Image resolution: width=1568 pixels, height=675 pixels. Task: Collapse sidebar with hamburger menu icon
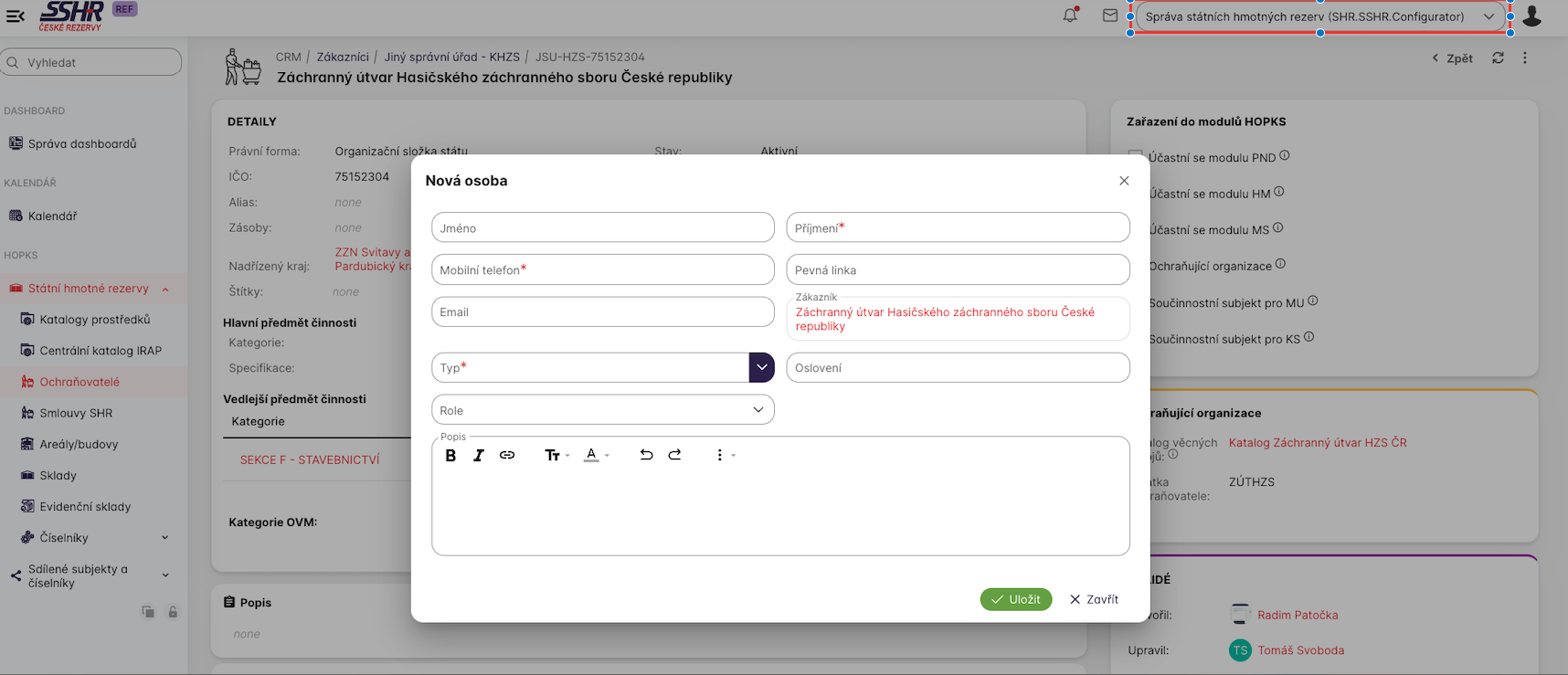click(x=16, y=16)
